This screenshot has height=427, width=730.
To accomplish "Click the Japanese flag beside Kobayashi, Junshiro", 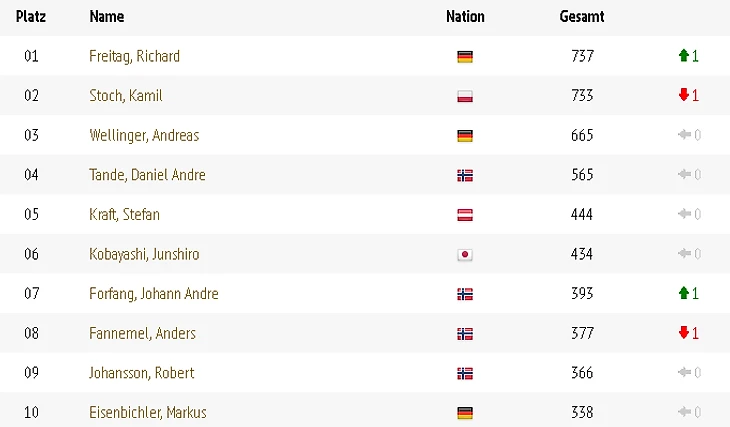I will (464, 255).
